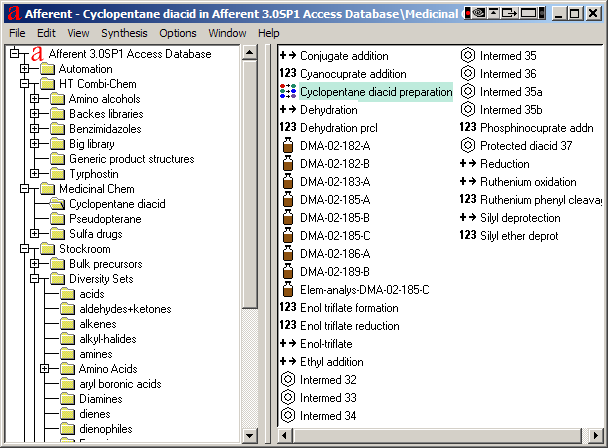
Task: Expand the Bulk precursors tree node
Action: pos(35,264)
